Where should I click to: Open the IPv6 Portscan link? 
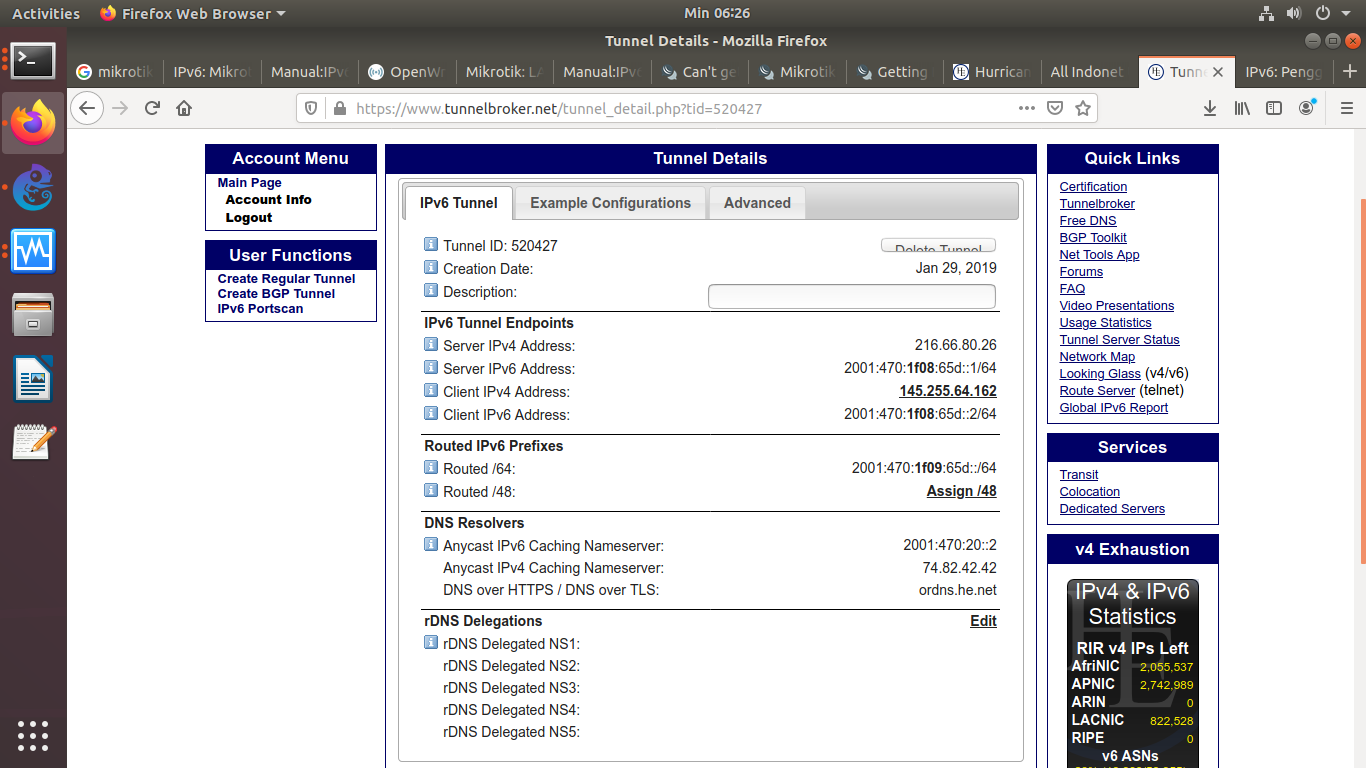260,309
